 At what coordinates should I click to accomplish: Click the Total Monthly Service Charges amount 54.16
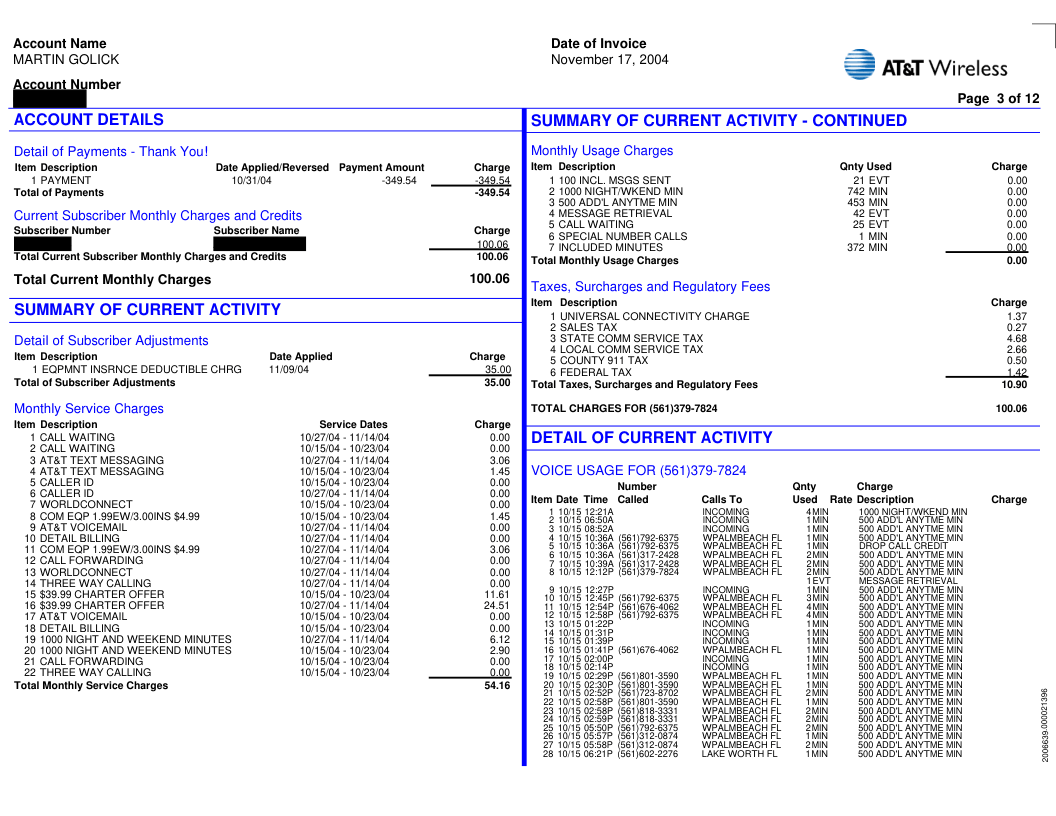[497, 686]
